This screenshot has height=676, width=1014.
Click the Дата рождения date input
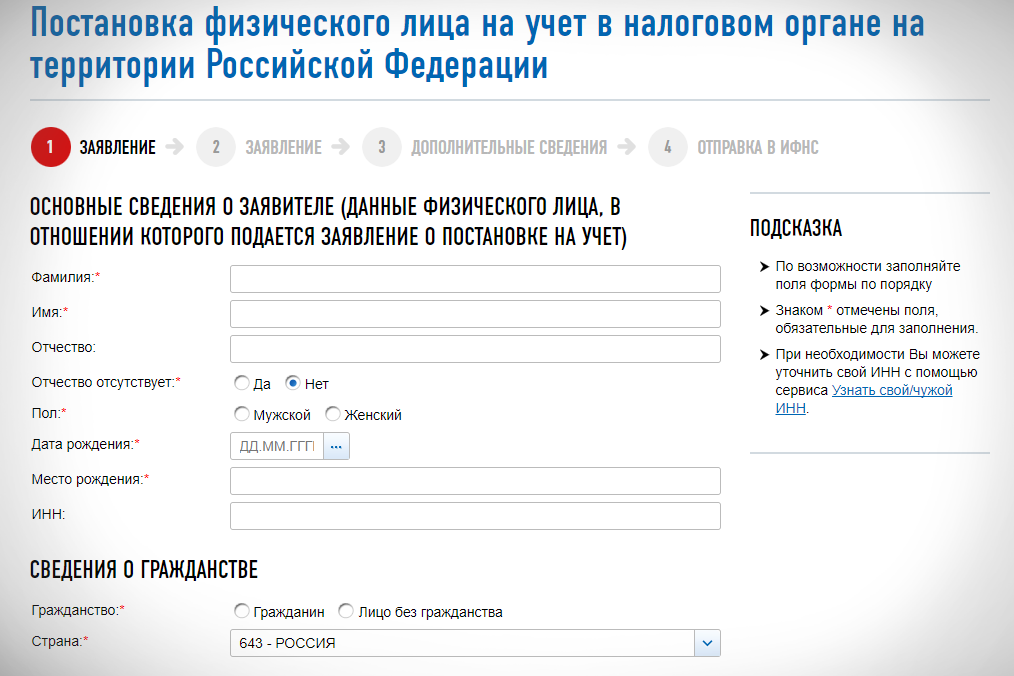coord(276,446)
